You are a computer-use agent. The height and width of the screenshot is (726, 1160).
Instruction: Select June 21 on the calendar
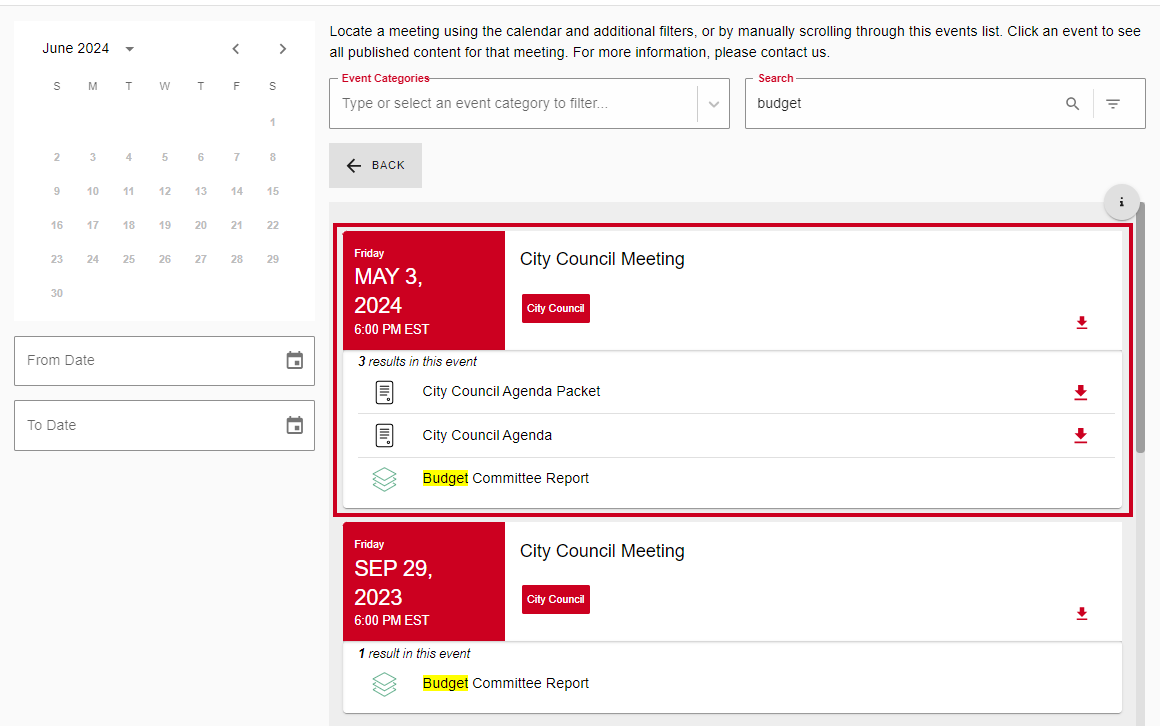coord(237,225)
